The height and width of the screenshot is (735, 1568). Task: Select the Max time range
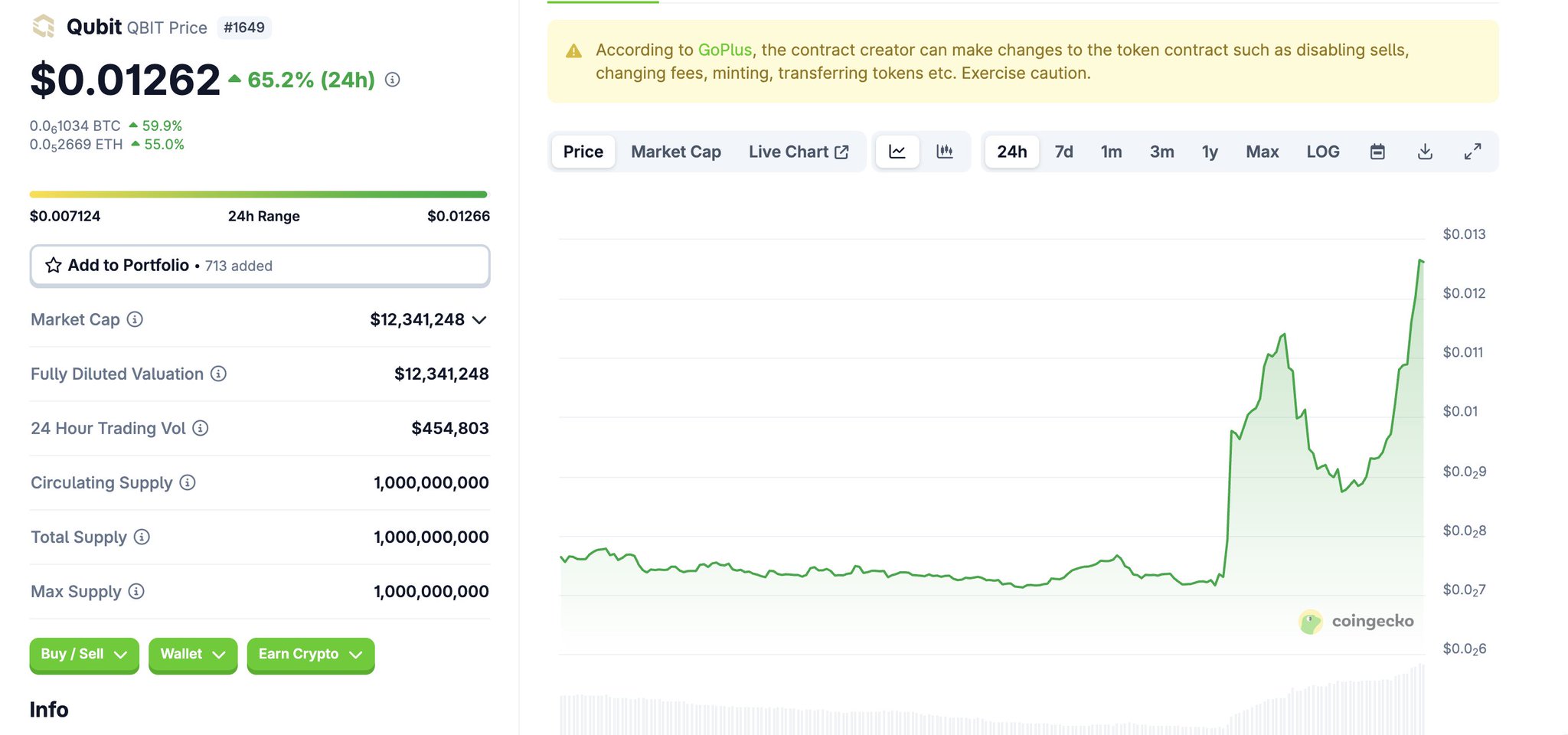[x=1262, y=152]
